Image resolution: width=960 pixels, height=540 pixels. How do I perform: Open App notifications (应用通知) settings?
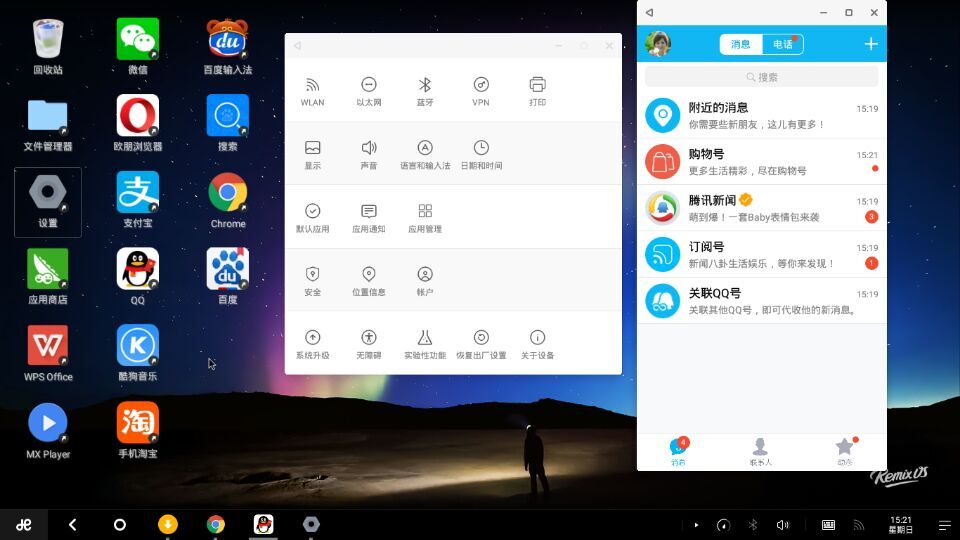point(369,219)
